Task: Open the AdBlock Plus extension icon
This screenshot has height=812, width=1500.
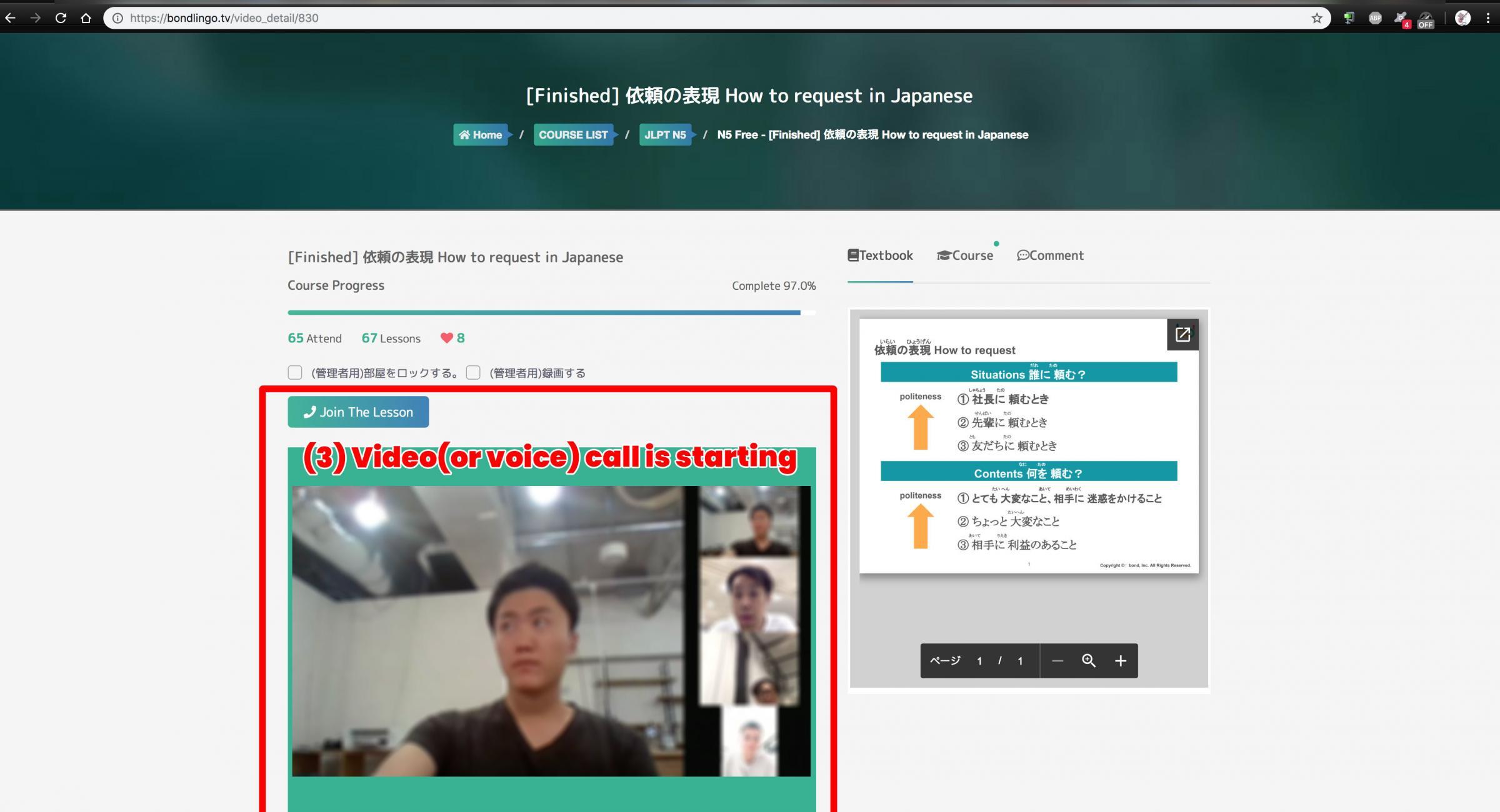Action: click(x=1375, y=18)
